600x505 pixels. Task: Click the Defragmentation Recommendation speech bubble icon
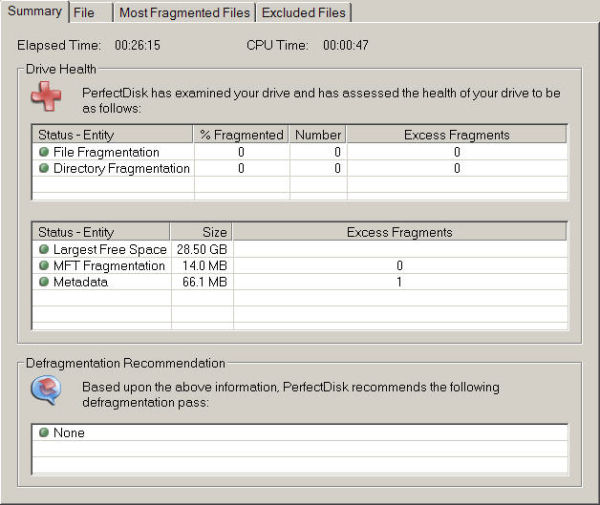(46, 390)
